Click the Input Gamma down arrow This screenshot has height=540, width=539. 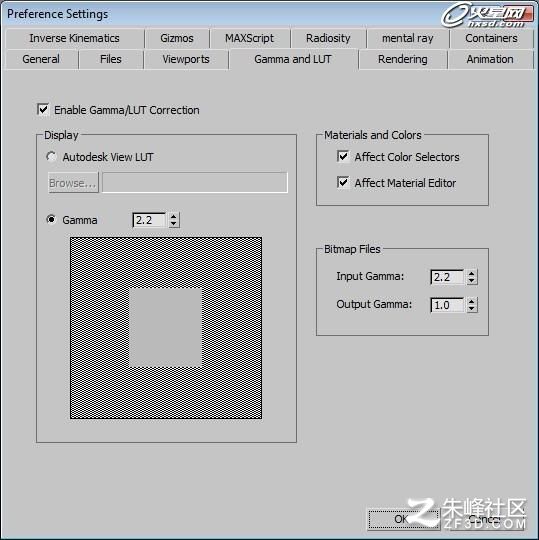click(472, 281)
